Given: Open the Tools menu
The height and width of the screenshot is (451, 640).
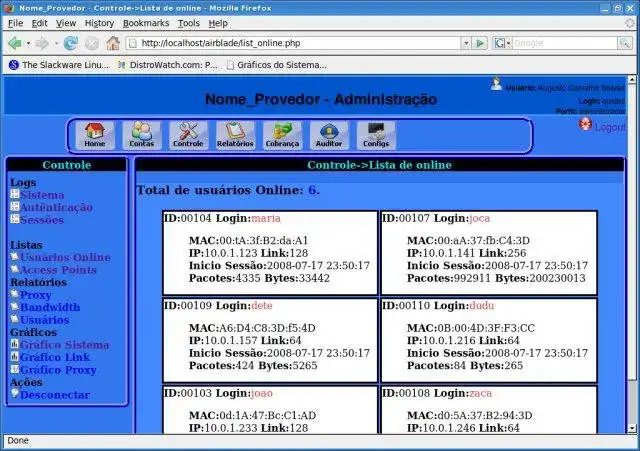Looking at the screenshot, I should pos(189,23).
